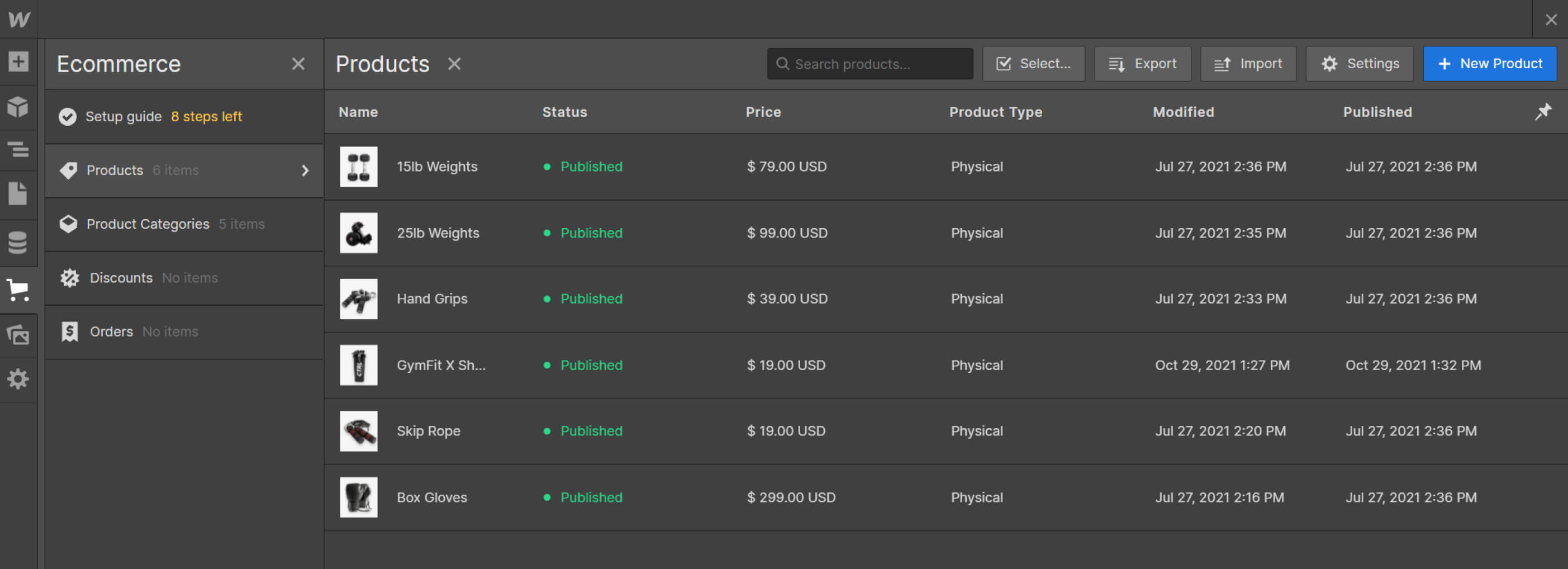Screen dimensions: 1568x569
Task: Open the Add elements panel icon
Action: pyautogui.click(x=18, y=61)
